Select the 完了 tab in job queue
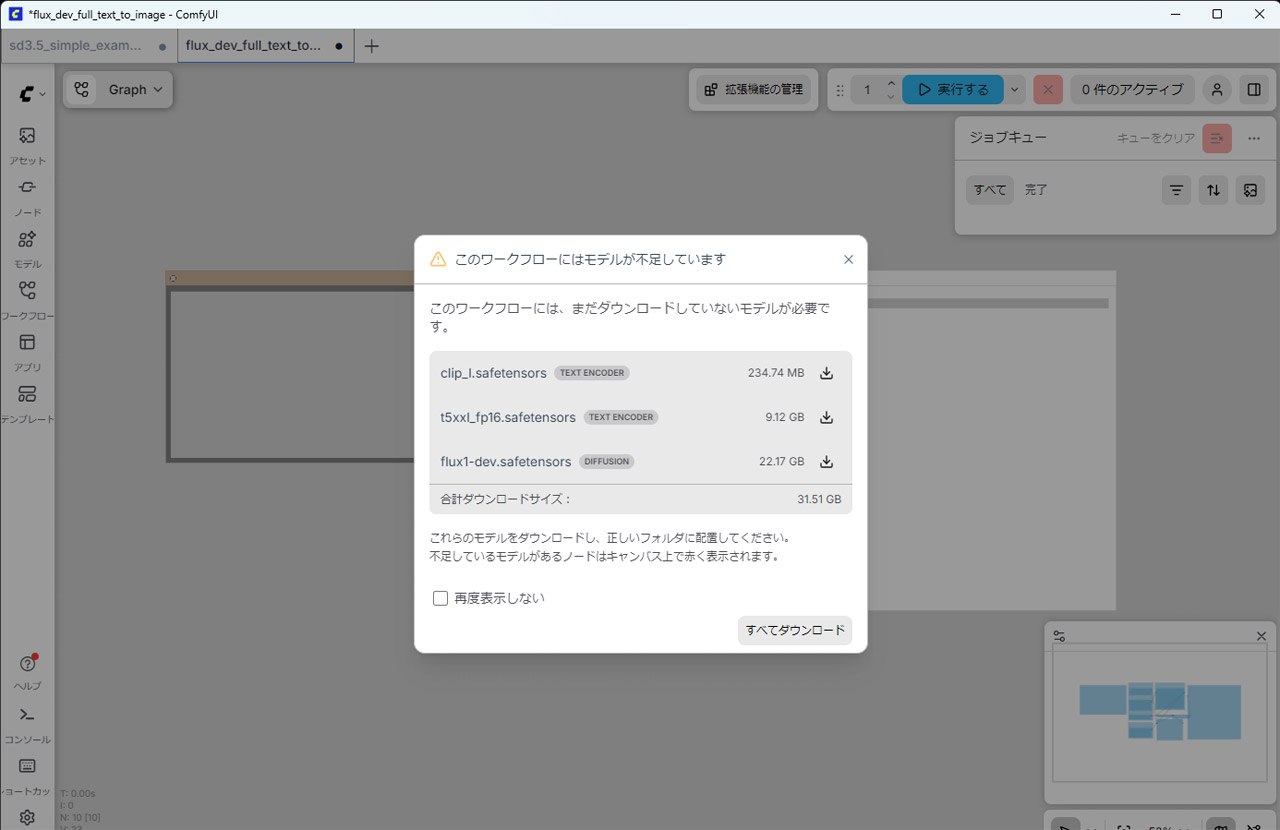1280x830 pixels. click(x=1036, y=190)
